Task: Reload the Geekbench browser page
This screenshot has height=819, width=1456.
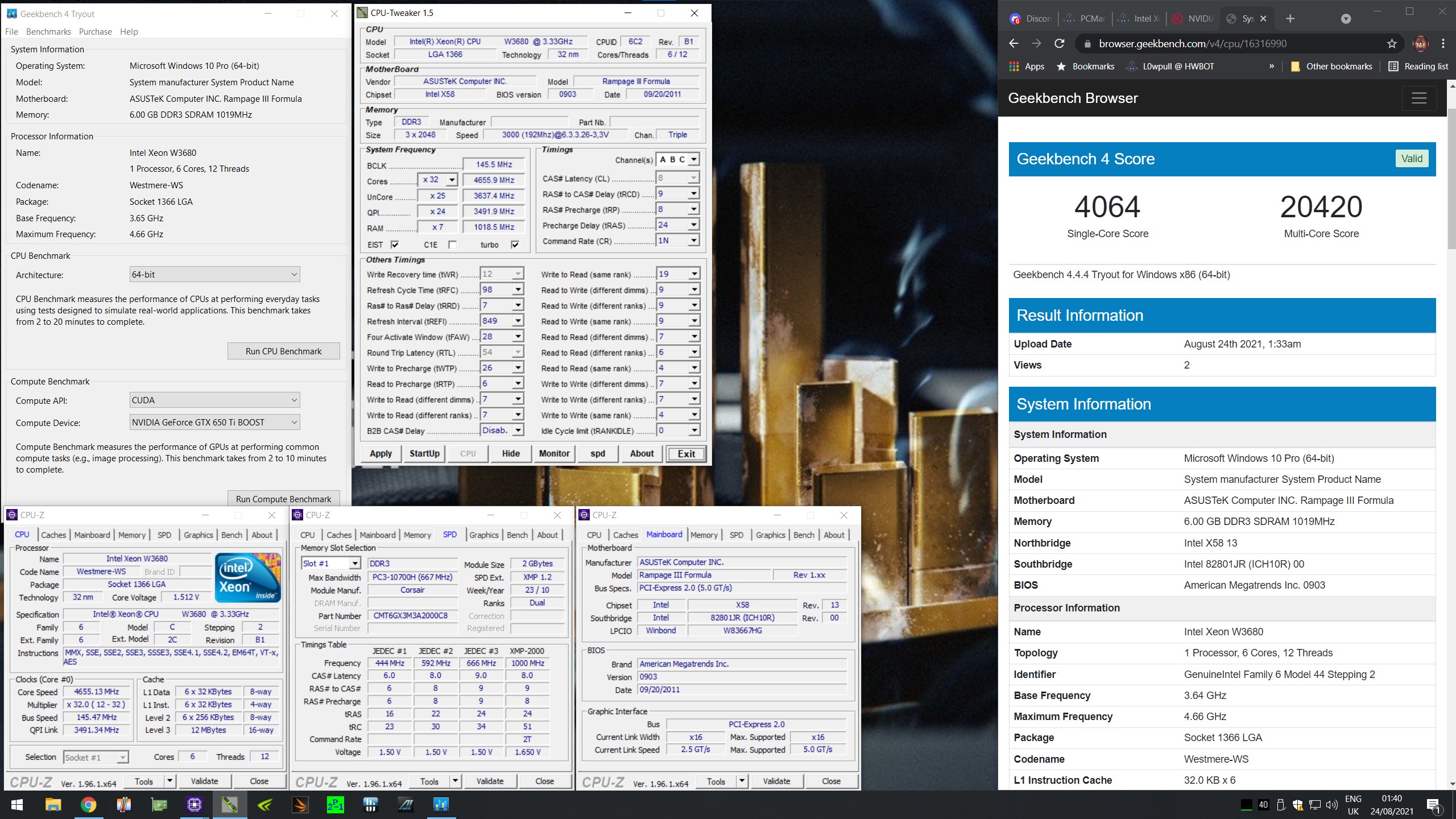Action: pyautogui.click(x=1059, y=44)
